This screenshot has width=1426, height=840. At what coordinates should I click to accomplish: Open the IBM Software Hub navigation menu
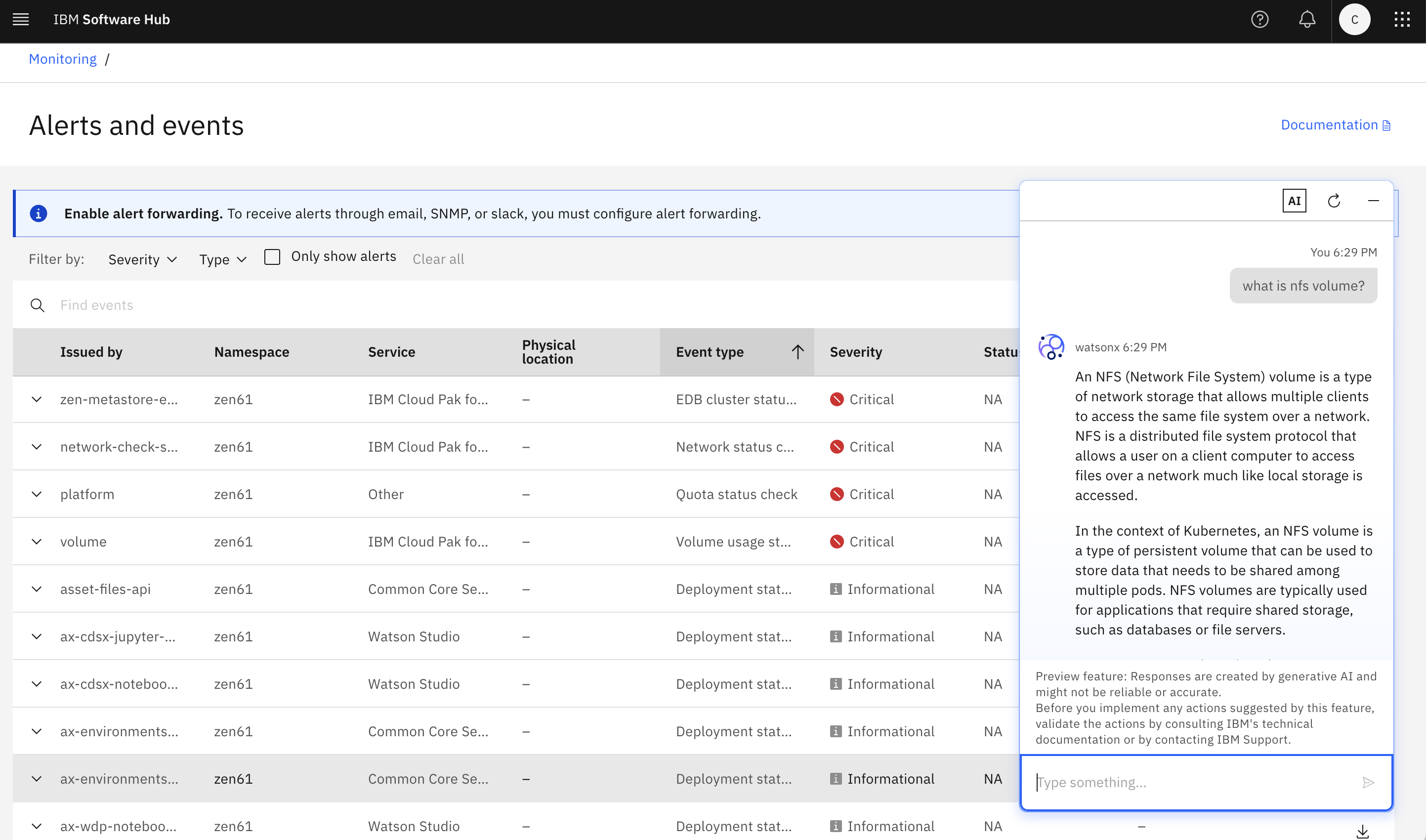[x=20, y=19]
